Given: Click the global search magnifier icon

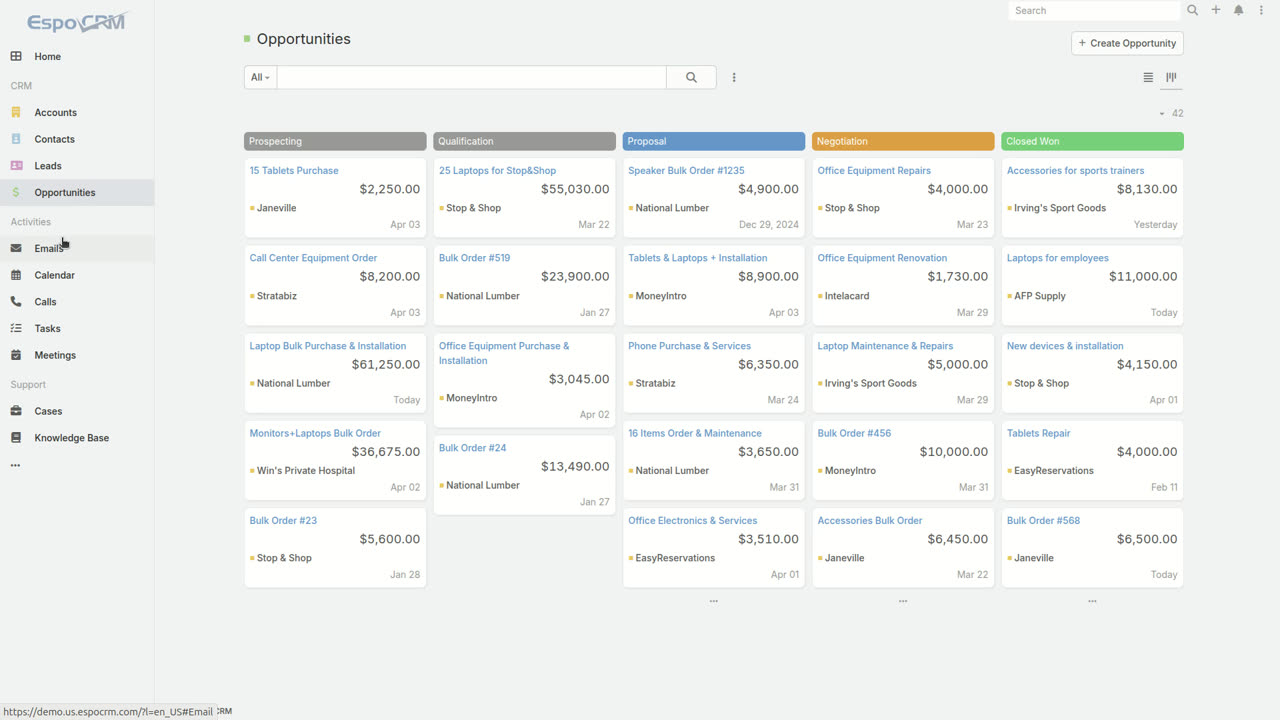Looking at the screenshot, I should click(x=1193, y=10).
